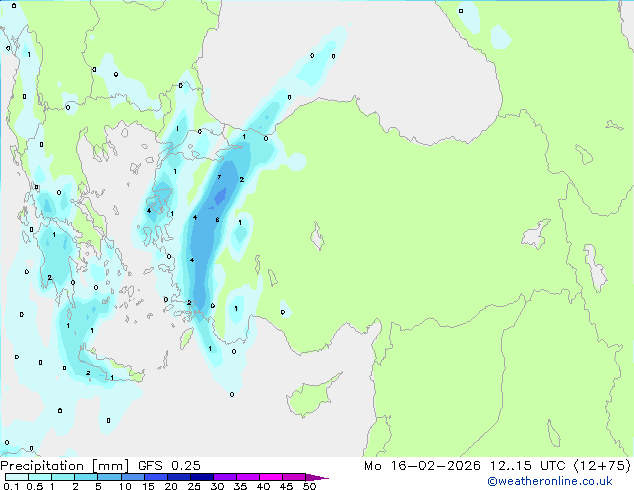Image resolution: width=634 pixels, height=490 pixels.
Task: Click the legend swatch between 35 and 40
Action: coord(247,477)
